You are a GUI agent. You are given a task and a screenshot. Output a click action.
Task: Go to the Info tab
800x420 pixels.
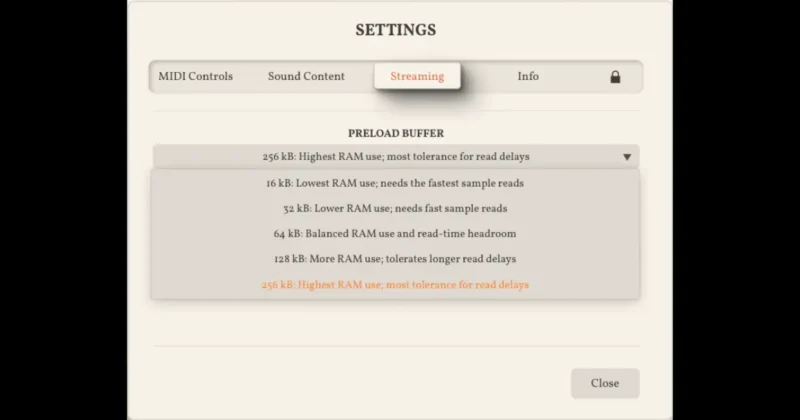tap(528, 77)
